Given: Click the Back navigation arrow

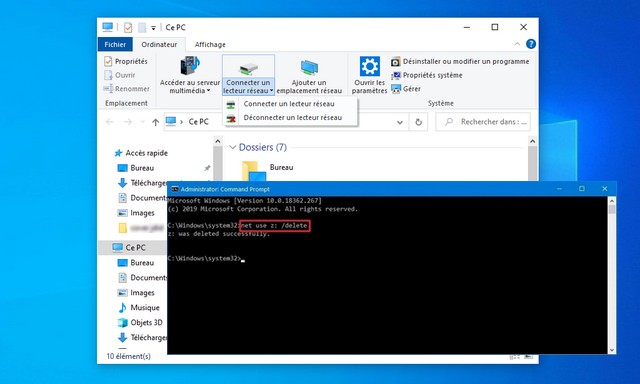Looking at the screenshot, I should click(x=109, y=122).
